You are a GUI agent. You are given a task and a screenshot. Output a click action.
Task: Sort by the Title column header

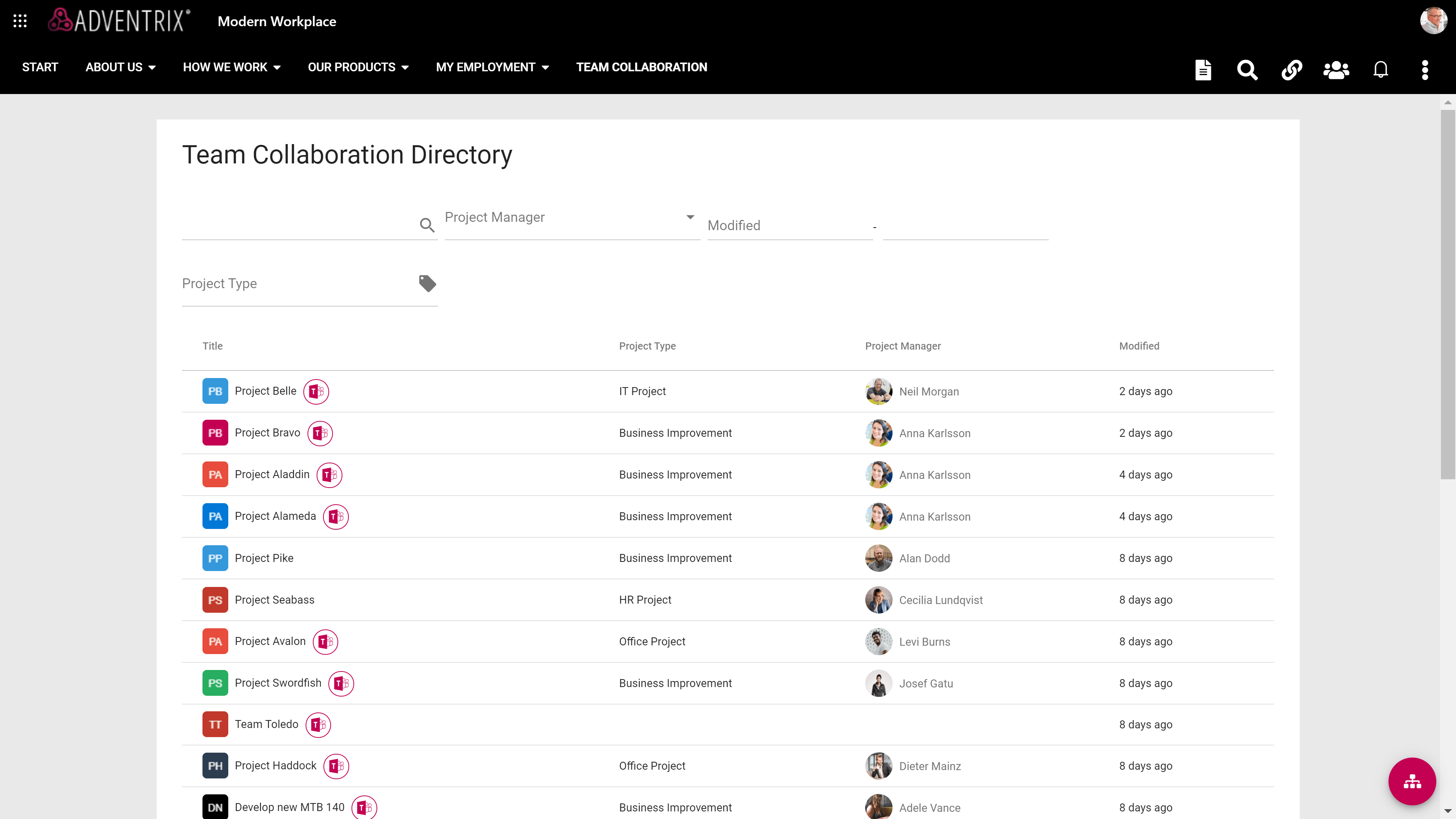pos(212,346)
